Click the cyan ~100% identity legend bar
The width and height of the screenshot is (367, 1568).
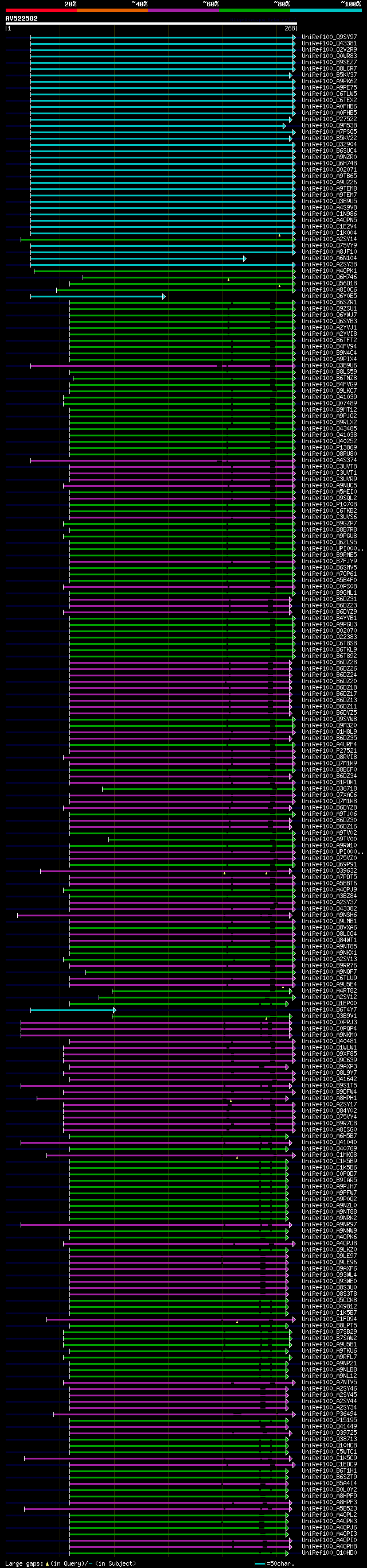(326, 10)
